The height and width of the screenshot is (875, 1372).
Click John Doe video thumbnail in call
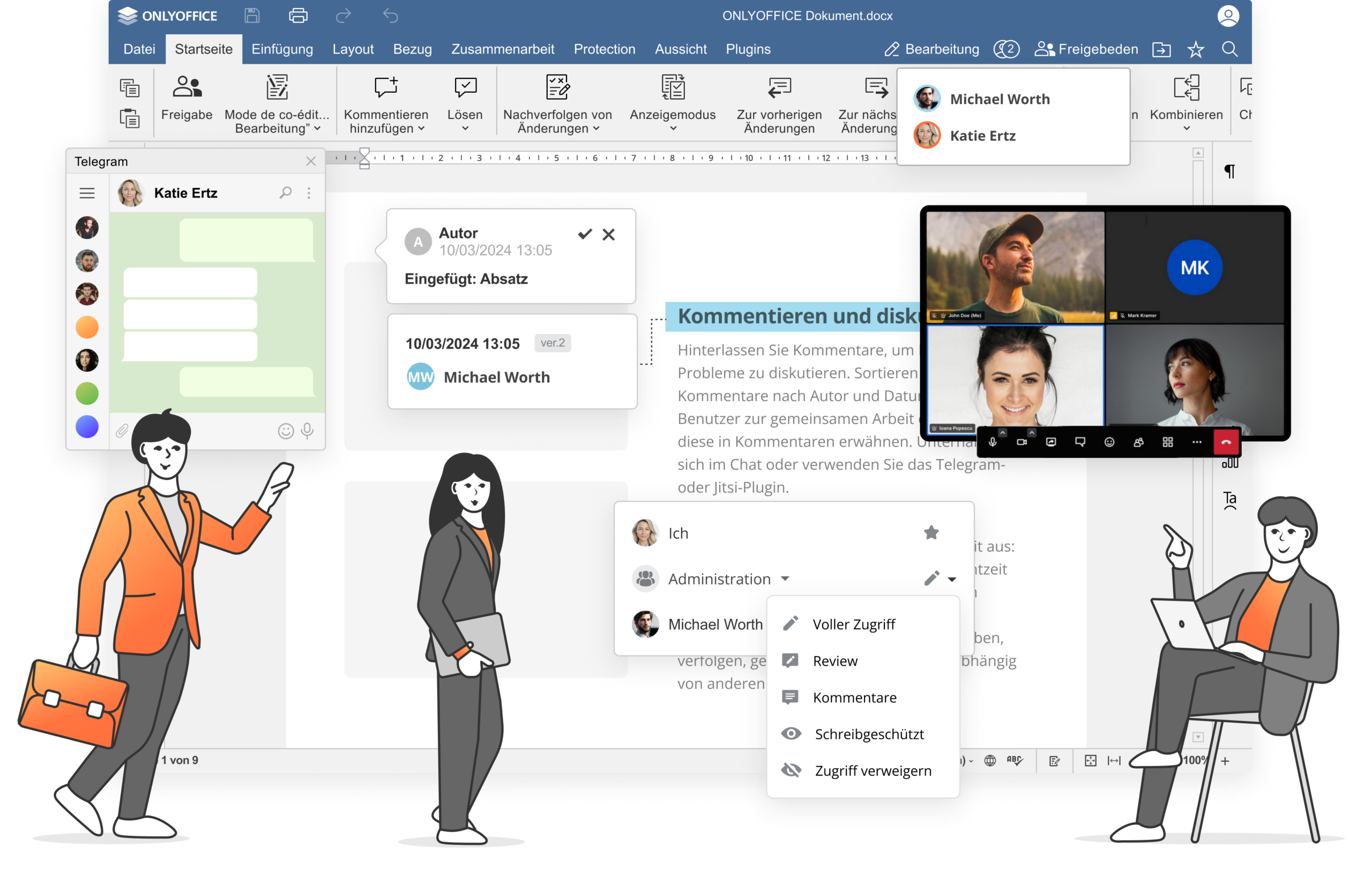click(1015, 268)
